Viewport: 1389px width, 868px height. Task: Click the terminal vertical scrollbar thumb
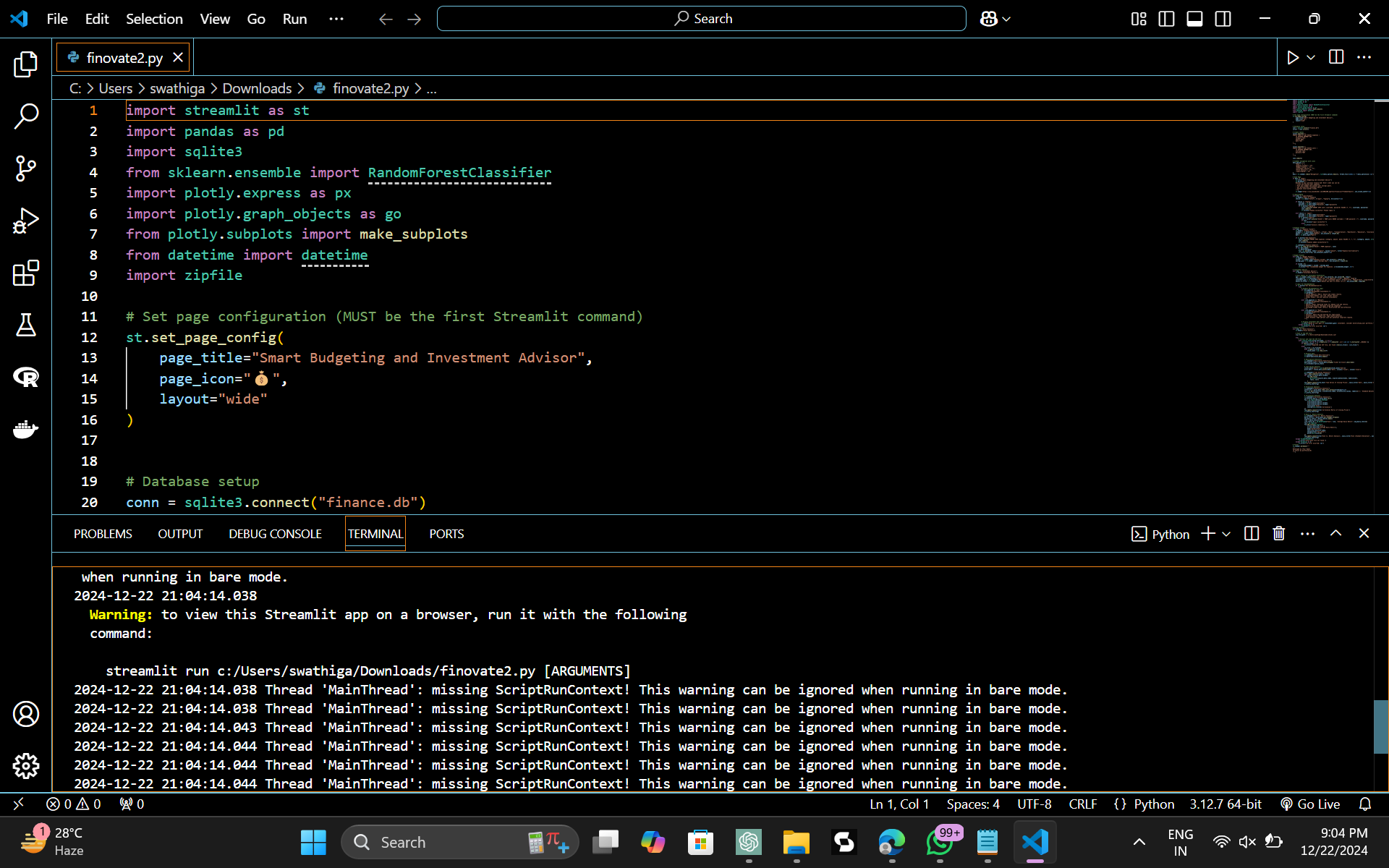[x=1380, y=727]
